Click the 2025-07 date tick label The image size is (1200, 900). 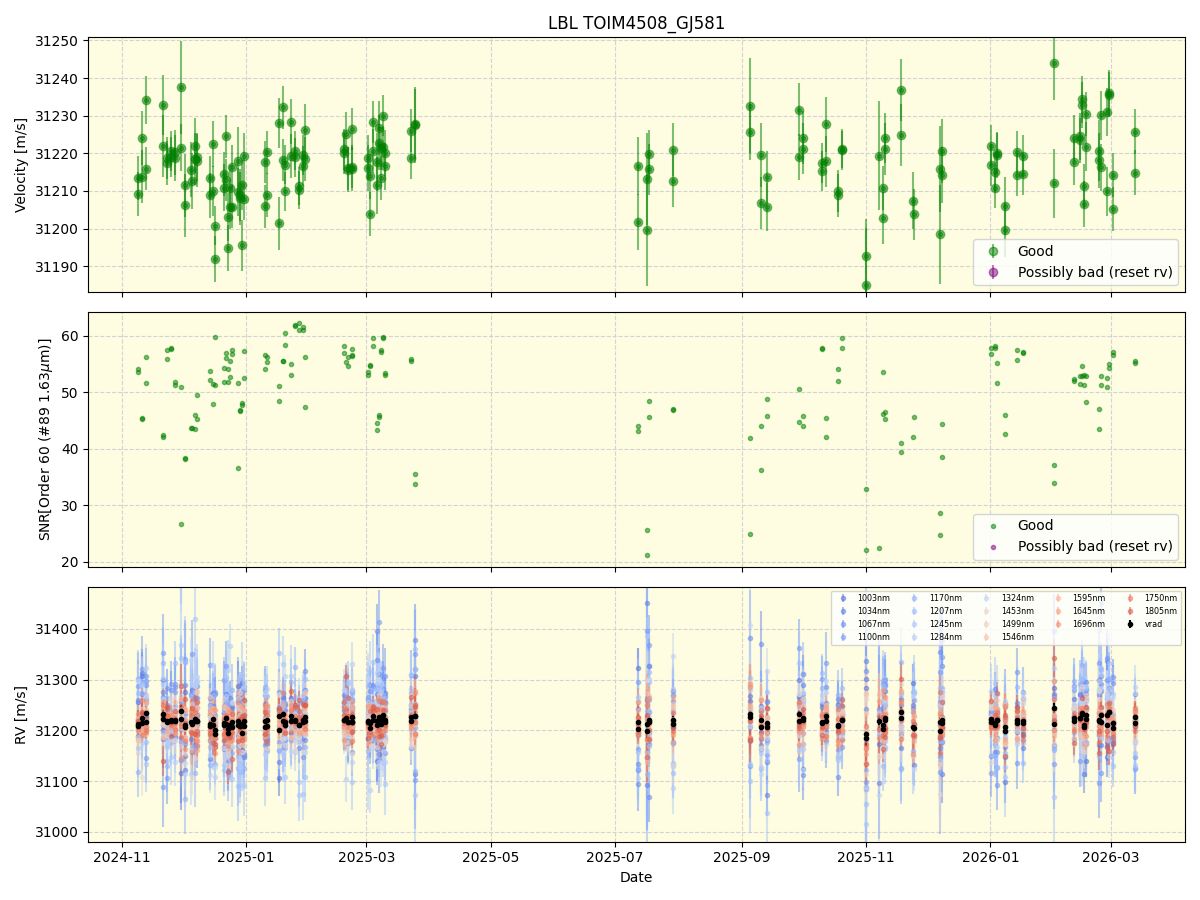click(x=614, y=857)
